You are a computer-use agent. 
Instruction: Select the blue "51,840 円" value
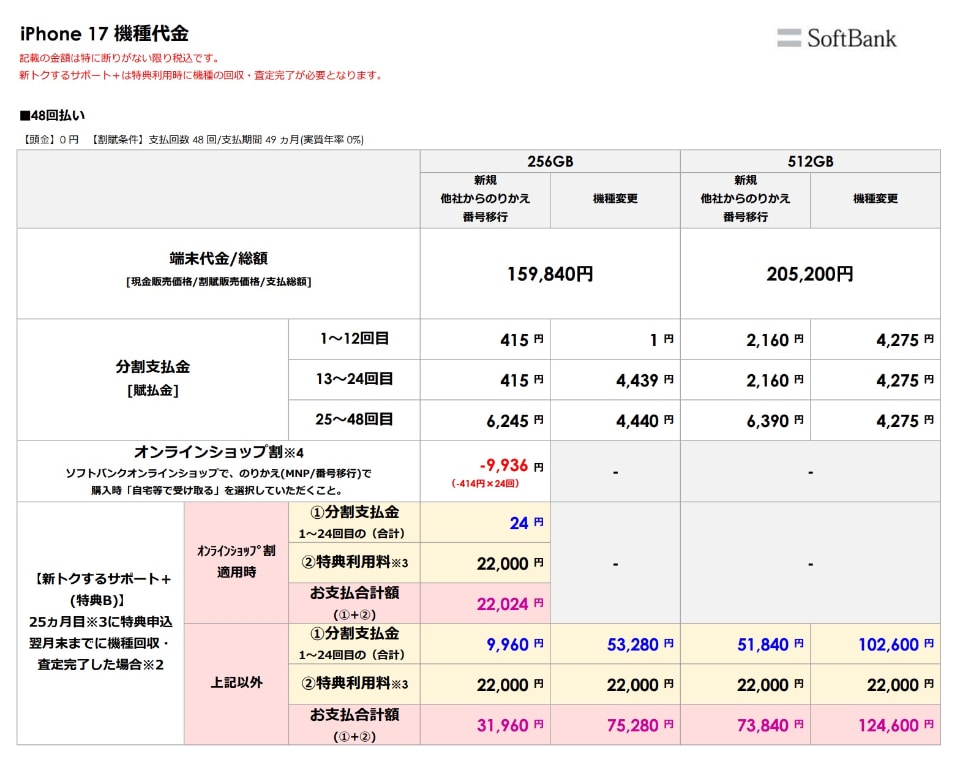click(770, 644)
